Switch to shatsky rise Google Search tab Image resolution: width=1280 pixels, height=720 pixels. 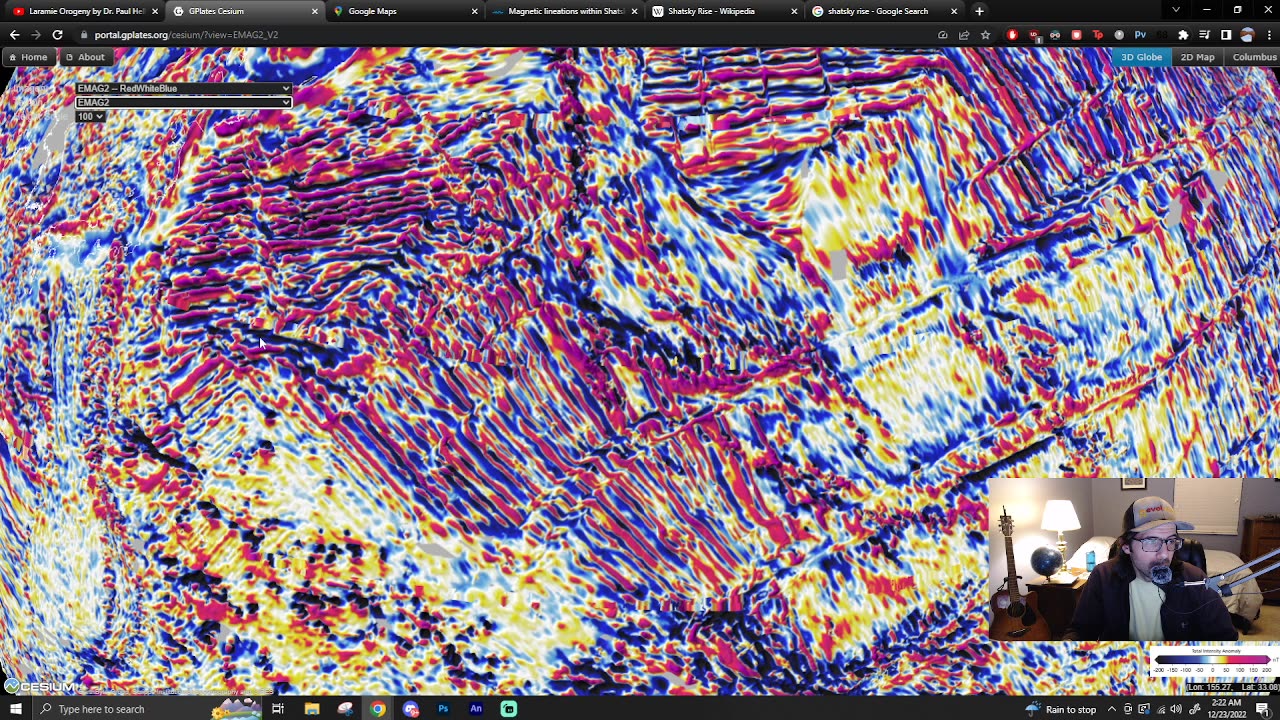pos(885,11)
